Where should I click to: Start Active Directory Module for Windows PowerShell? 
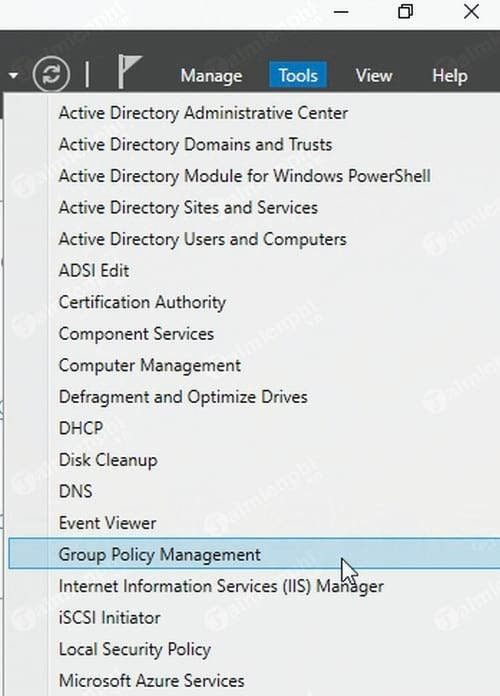(x=245, y=176)
